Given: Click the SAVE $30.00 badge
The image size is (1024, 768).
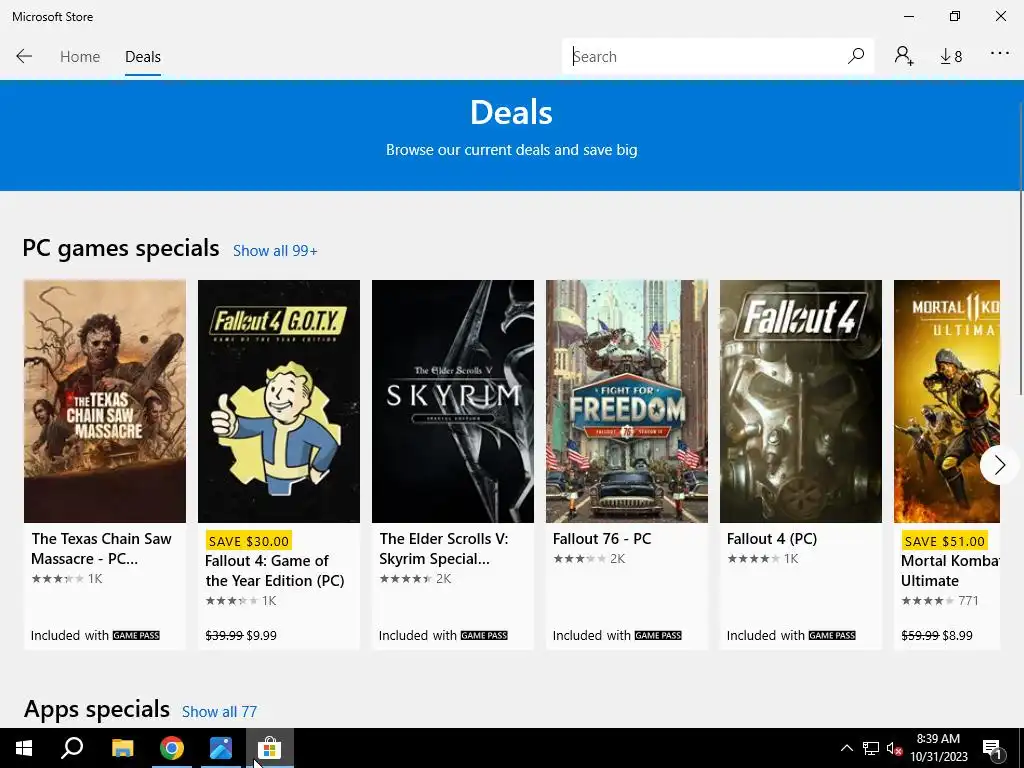Looking at the screenshot, I should pyautogui.click(x=249, y=541).
